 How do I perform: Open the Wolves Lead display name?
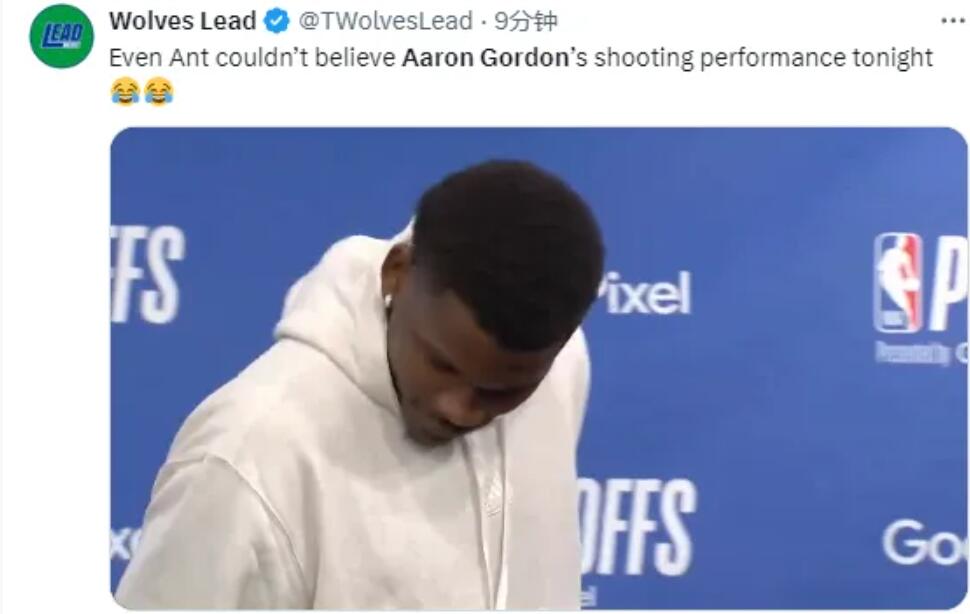tap(182, 21)
